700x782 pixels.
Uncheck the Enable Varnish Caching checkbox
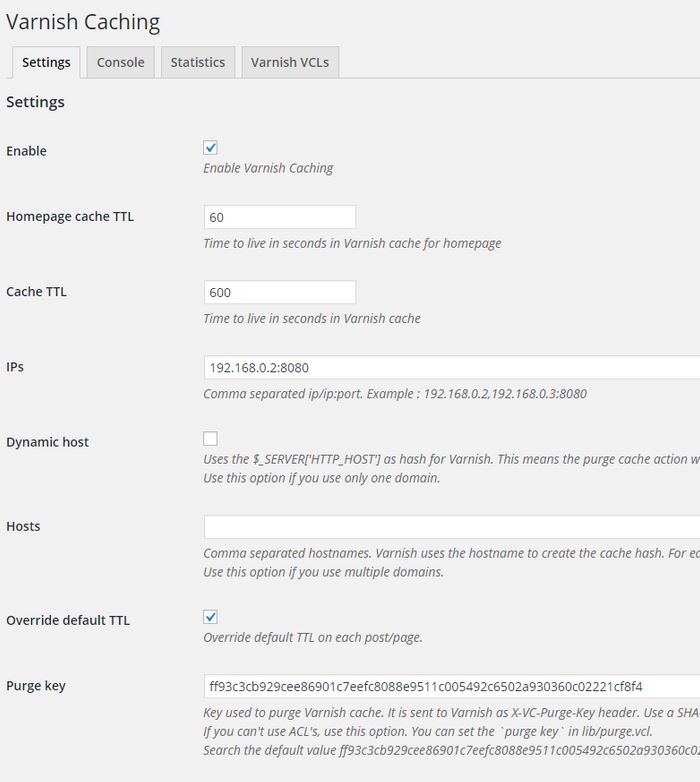click(210, 148)
